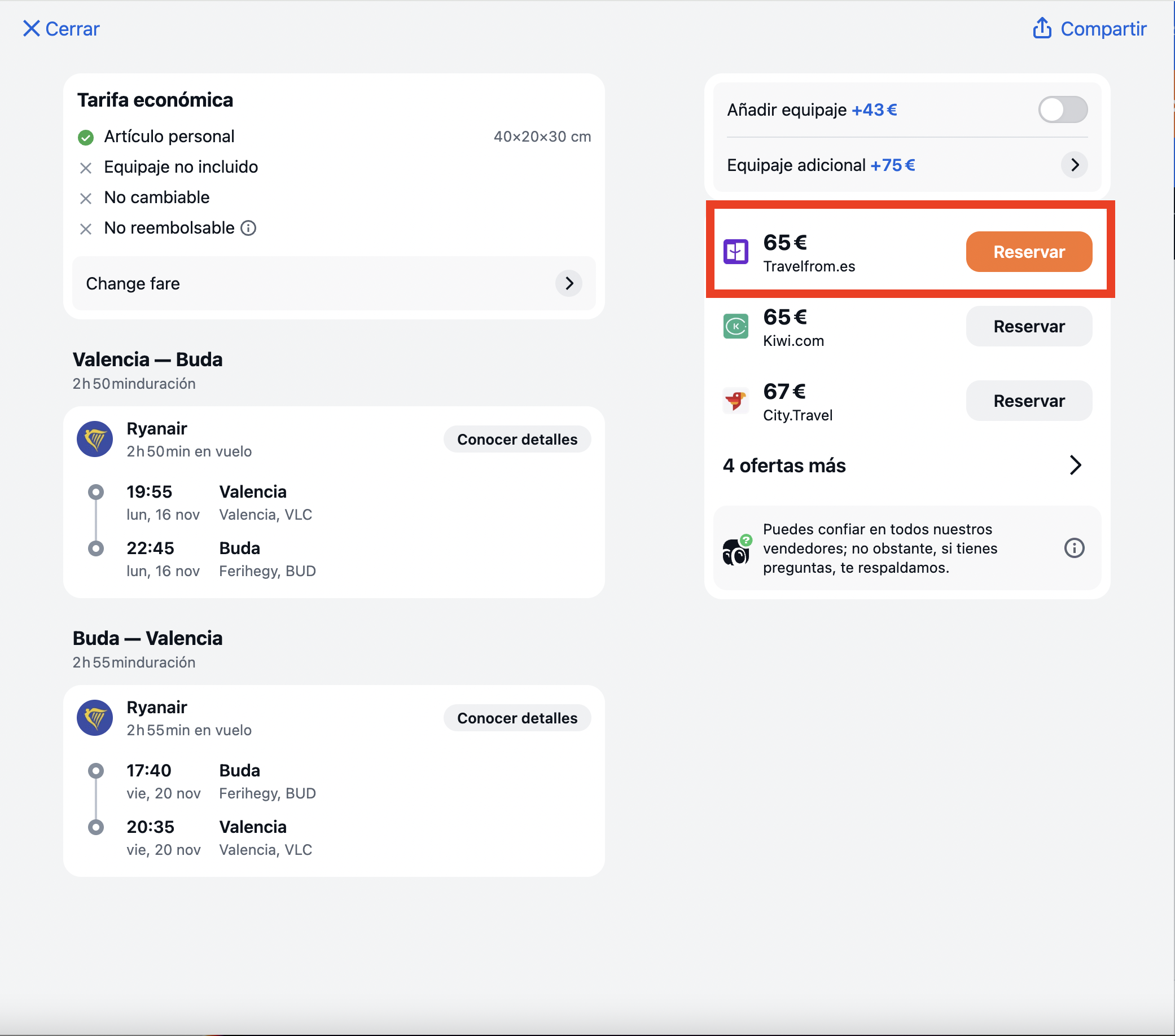Click the 'Puedes confiar en todos nuestros vendedores' message
1175x1036 pixels.
879,548
